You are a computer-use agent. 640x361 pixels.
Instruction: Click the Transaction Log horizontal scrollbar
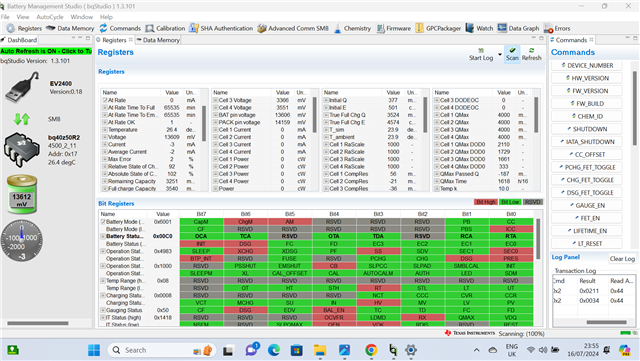[607, 322]
